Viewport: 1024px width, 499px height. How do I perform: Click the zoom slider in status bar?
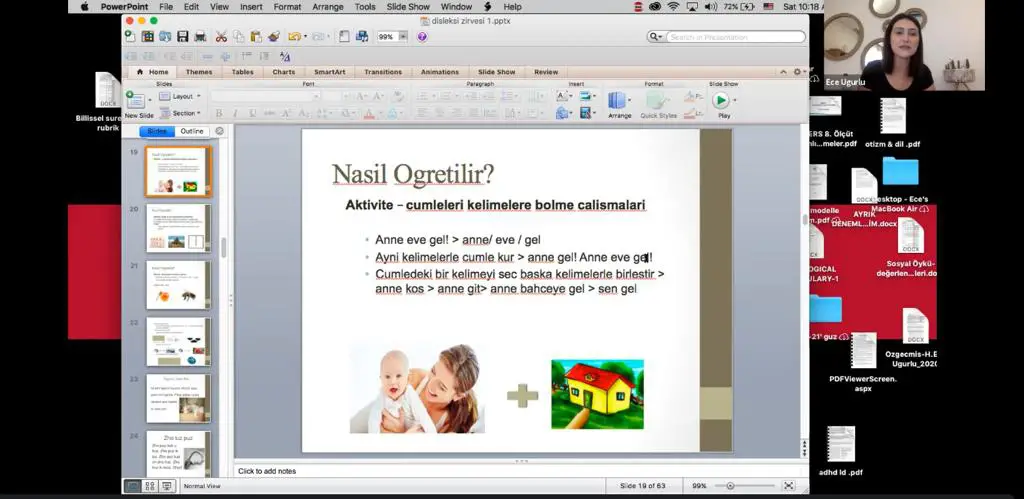pos(744,485)
